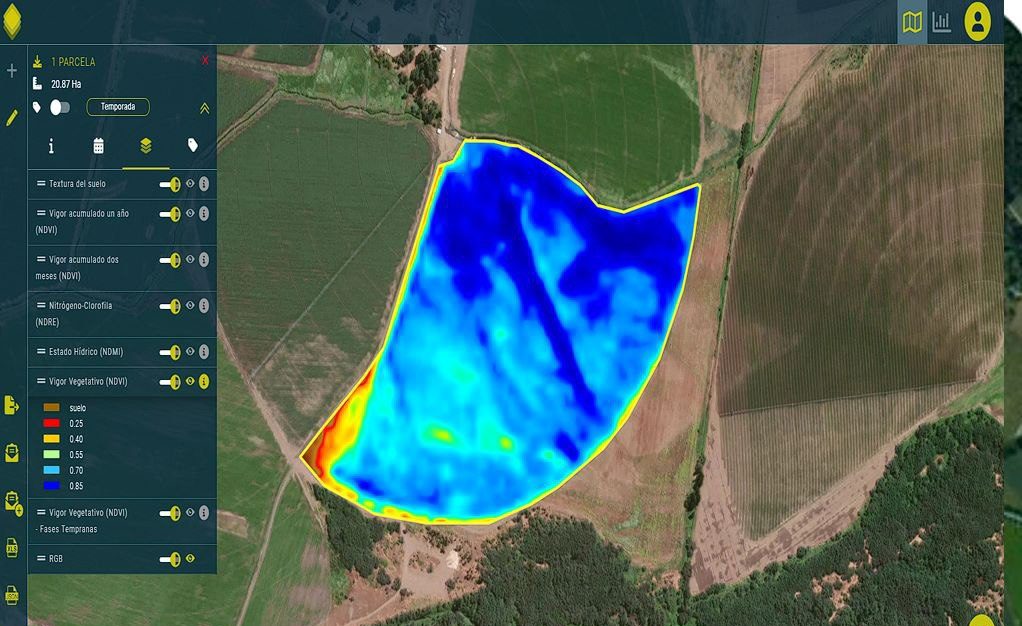
Task: Open options for Nitrógeno-Clorofila (NDRE) layer
Action: pos(204,306)
